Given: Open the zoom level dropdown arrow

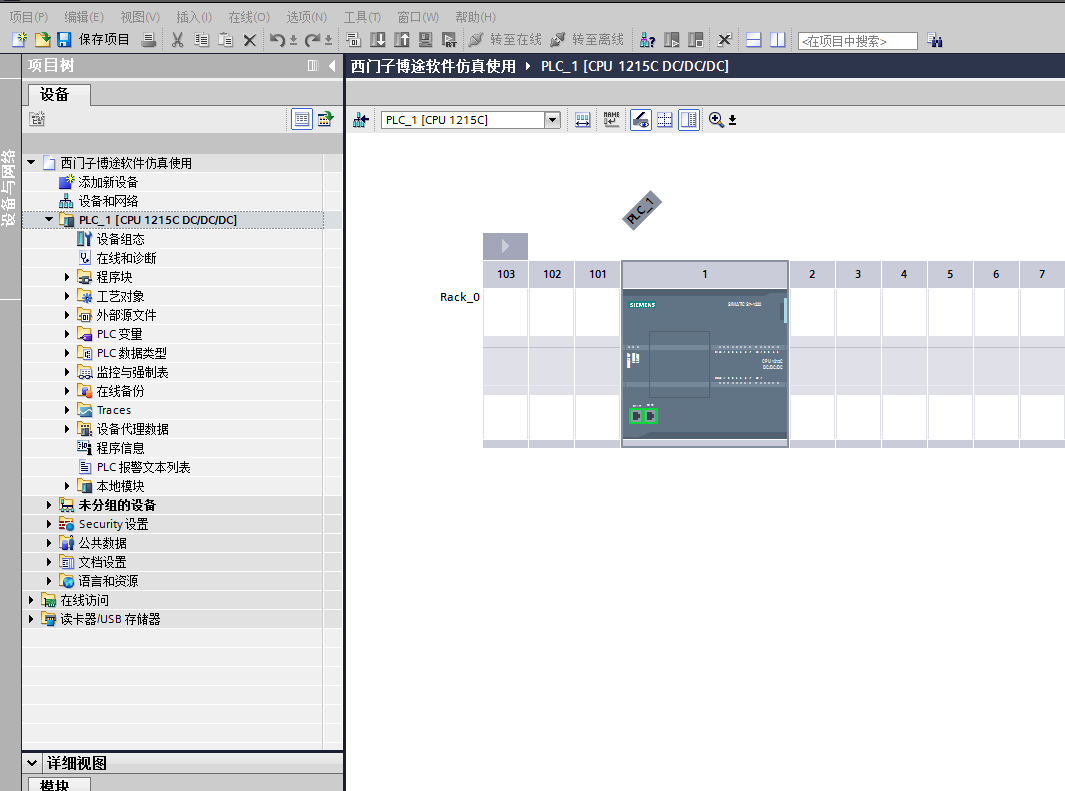Looking at the screenshot, I should click(732, 121).
